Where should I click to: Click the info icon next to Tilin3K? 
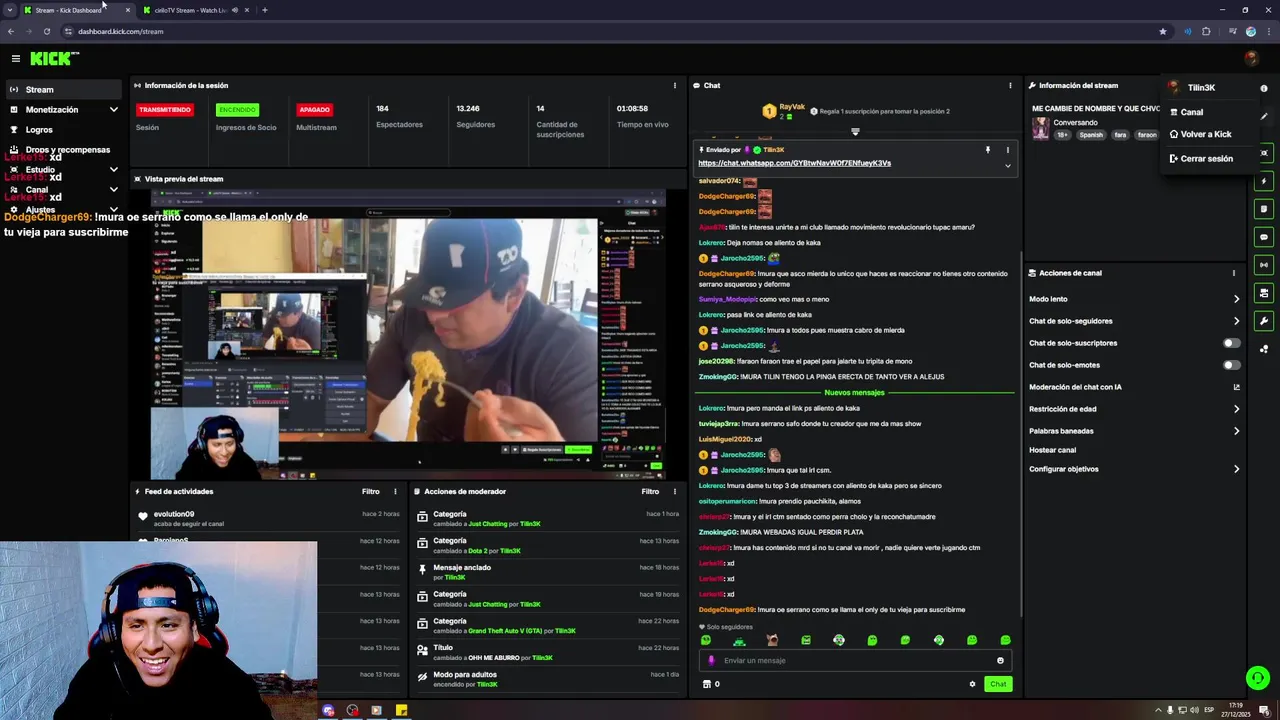(x=1263, y=88)
